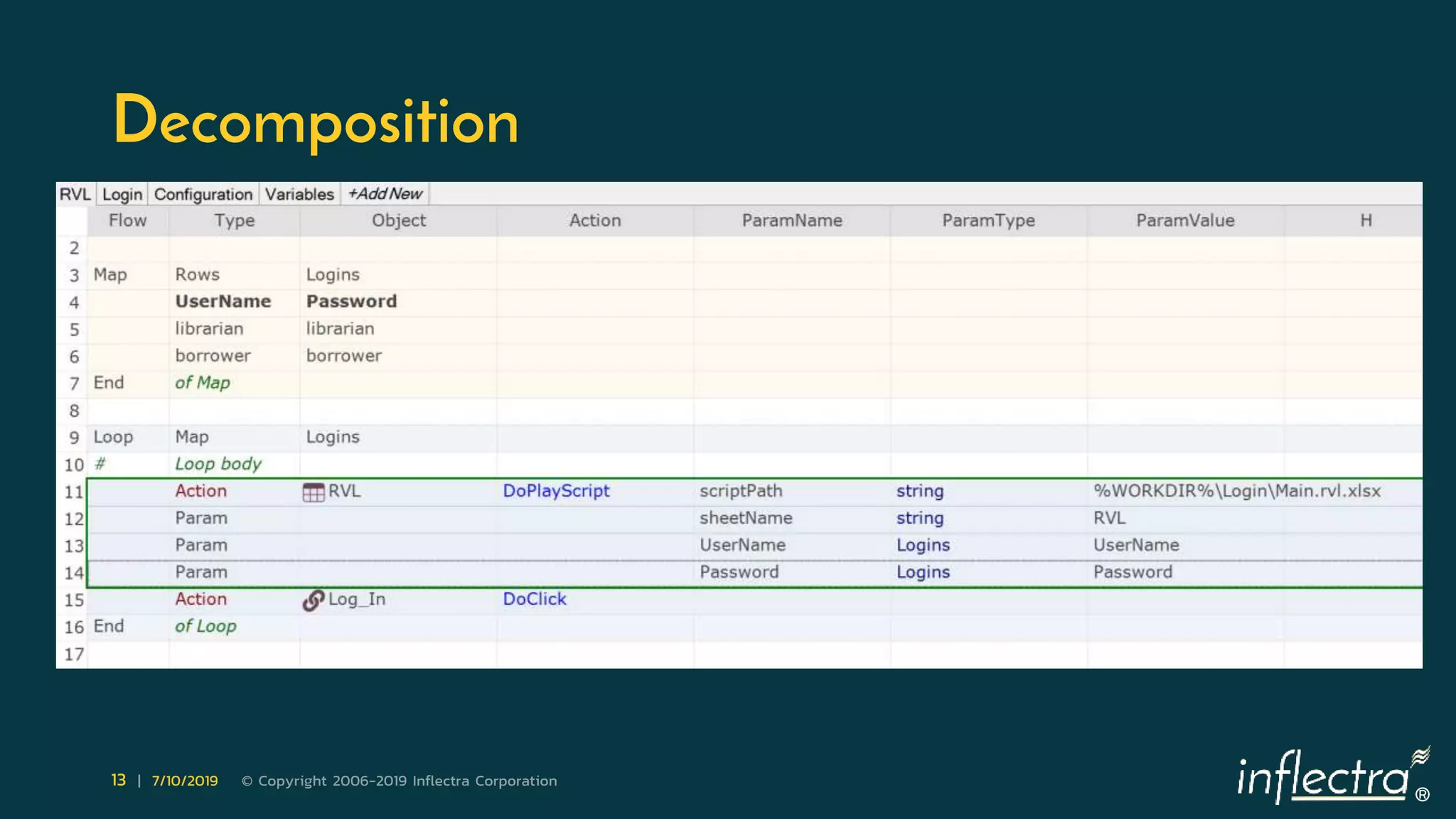1456x819 pixels.
Task: Click the DoPlayScript action cell
Action: tap(556, 491)
